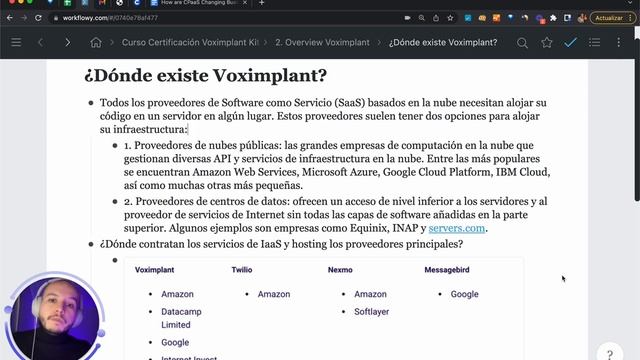Viewport: 640px width, 360px height.
Task: Open Curso Certificación Voximplant Kit breadcrumb
Action: [x=190, y=42]
